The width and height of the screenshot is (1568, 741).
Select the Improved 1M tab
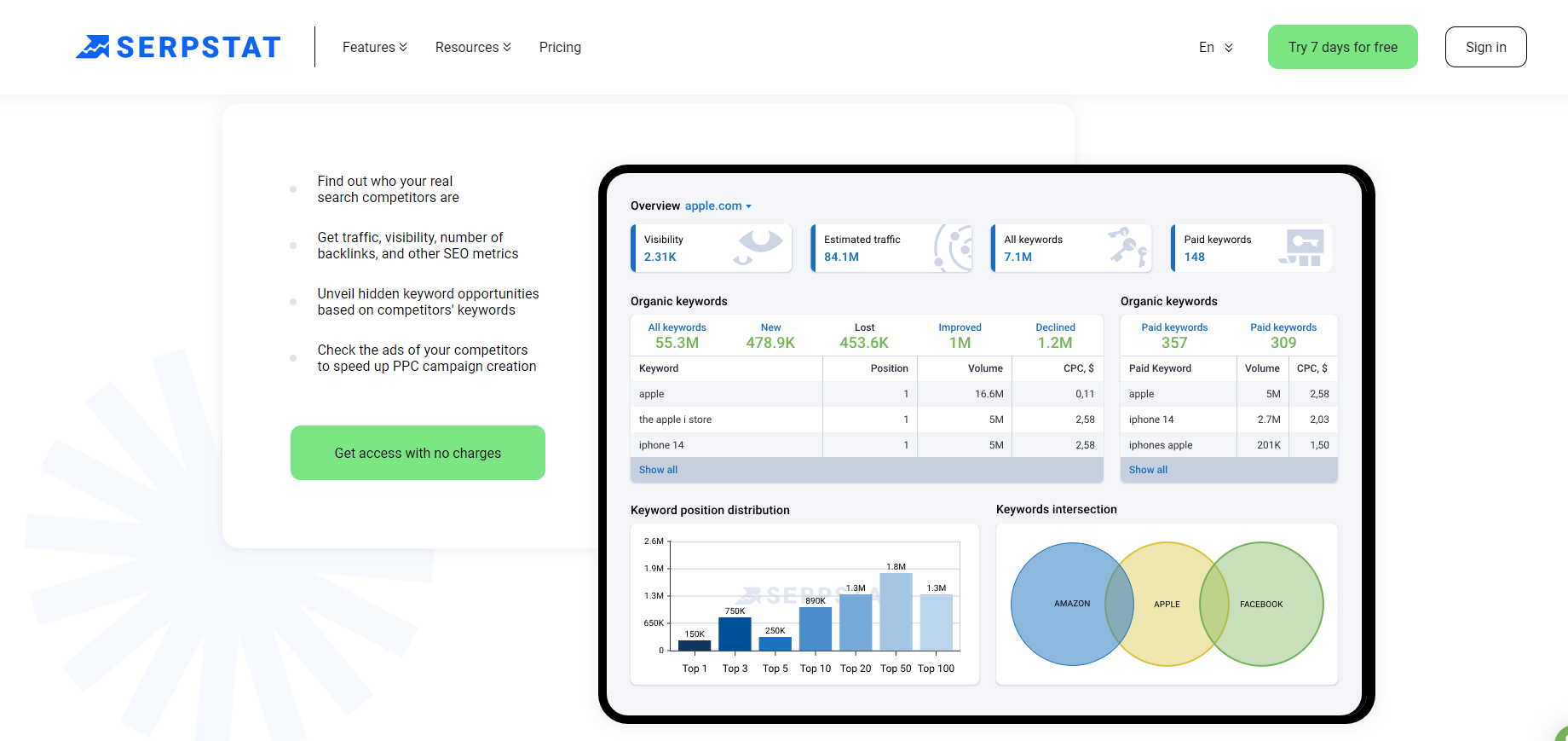point(960,336)
